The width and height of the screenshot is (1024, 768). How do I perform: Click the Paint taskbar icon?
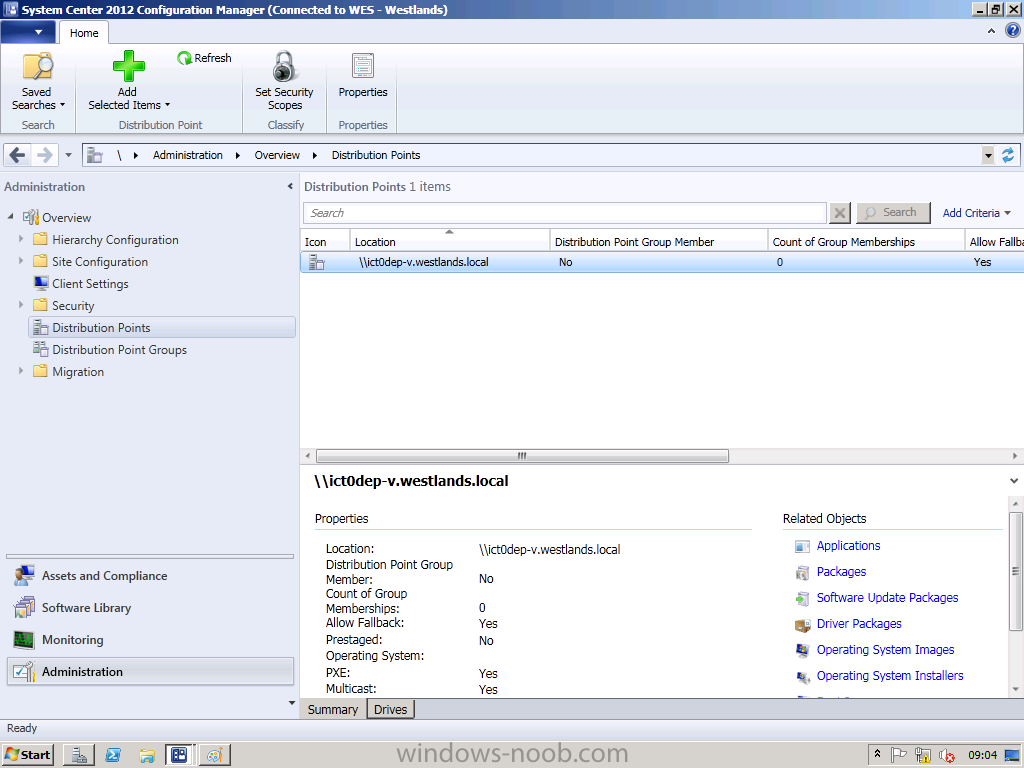(x=214, y=756)
